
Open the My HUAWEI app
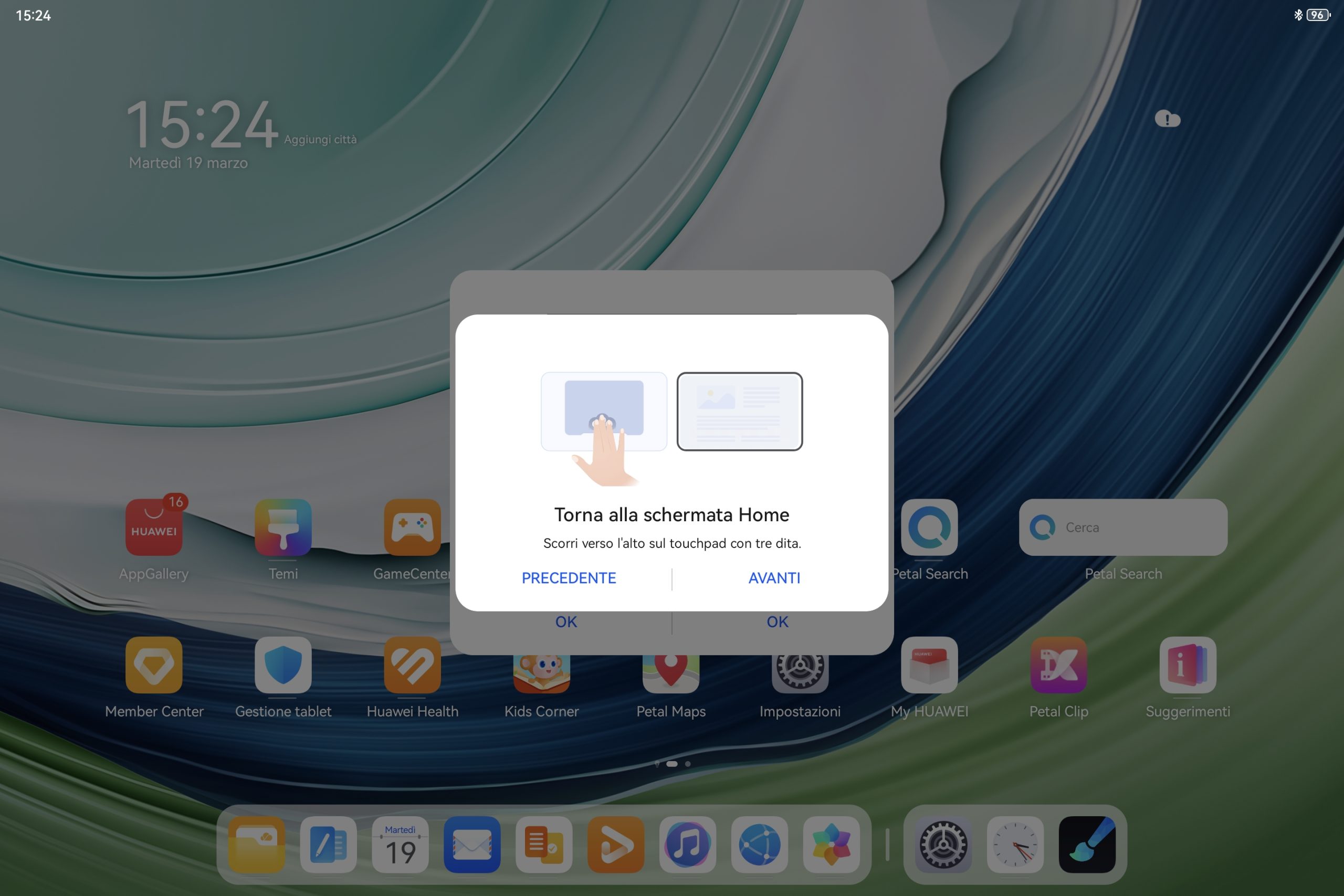(930, 665)
